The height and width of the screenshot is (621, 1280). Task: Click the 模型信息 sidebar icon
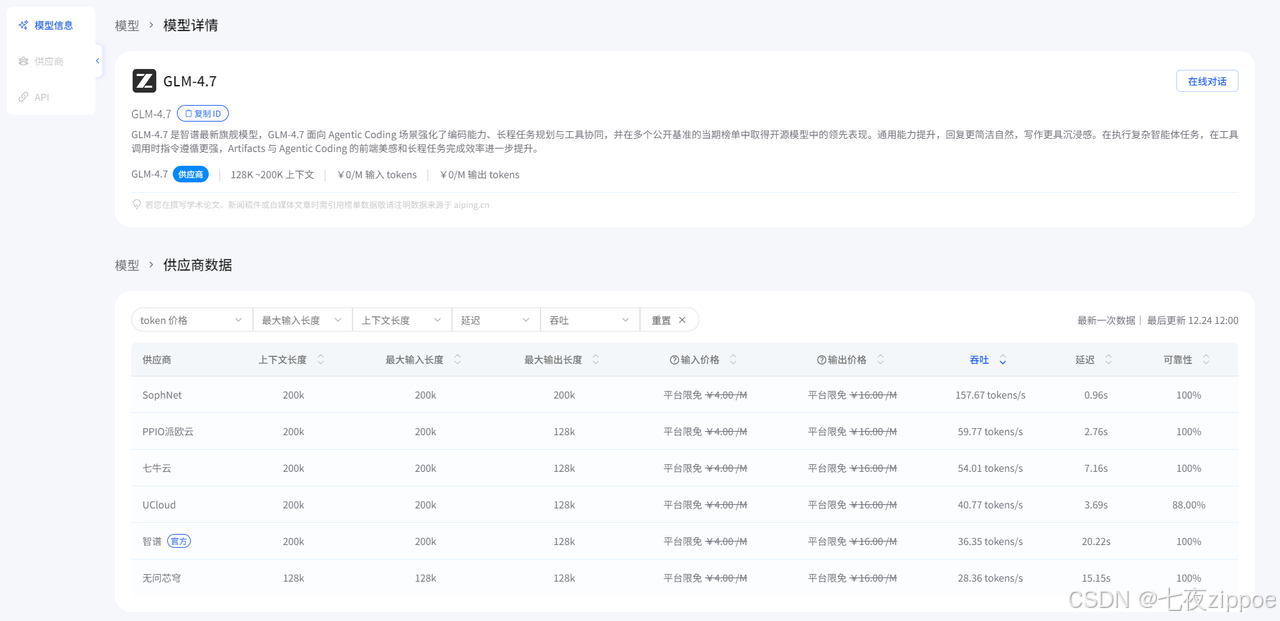pyautogui.click(x=23, y=25)
